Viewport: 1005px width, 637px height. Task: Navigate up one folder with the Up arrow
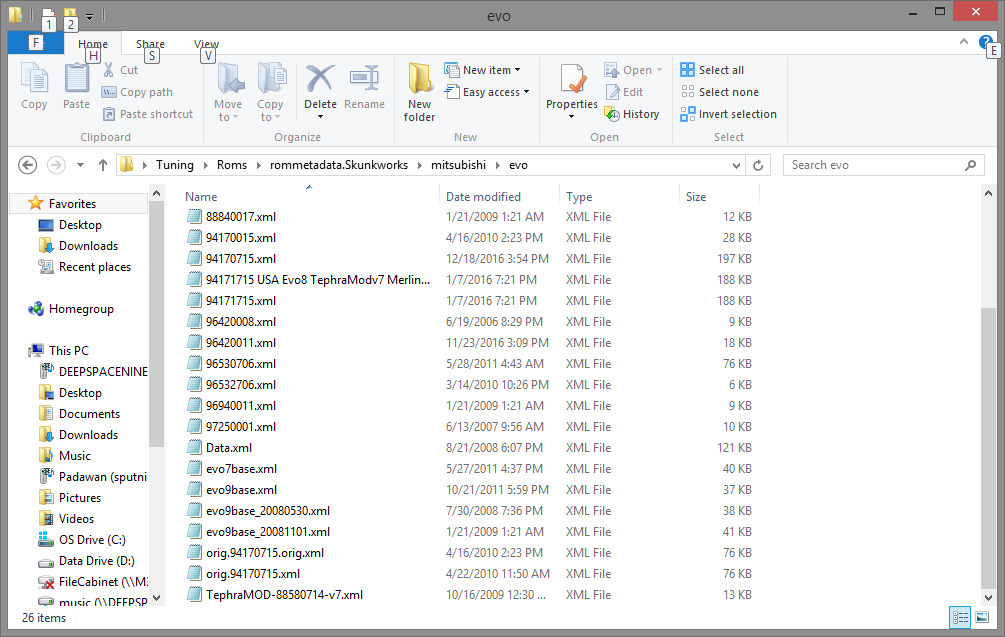coord(102,165)
